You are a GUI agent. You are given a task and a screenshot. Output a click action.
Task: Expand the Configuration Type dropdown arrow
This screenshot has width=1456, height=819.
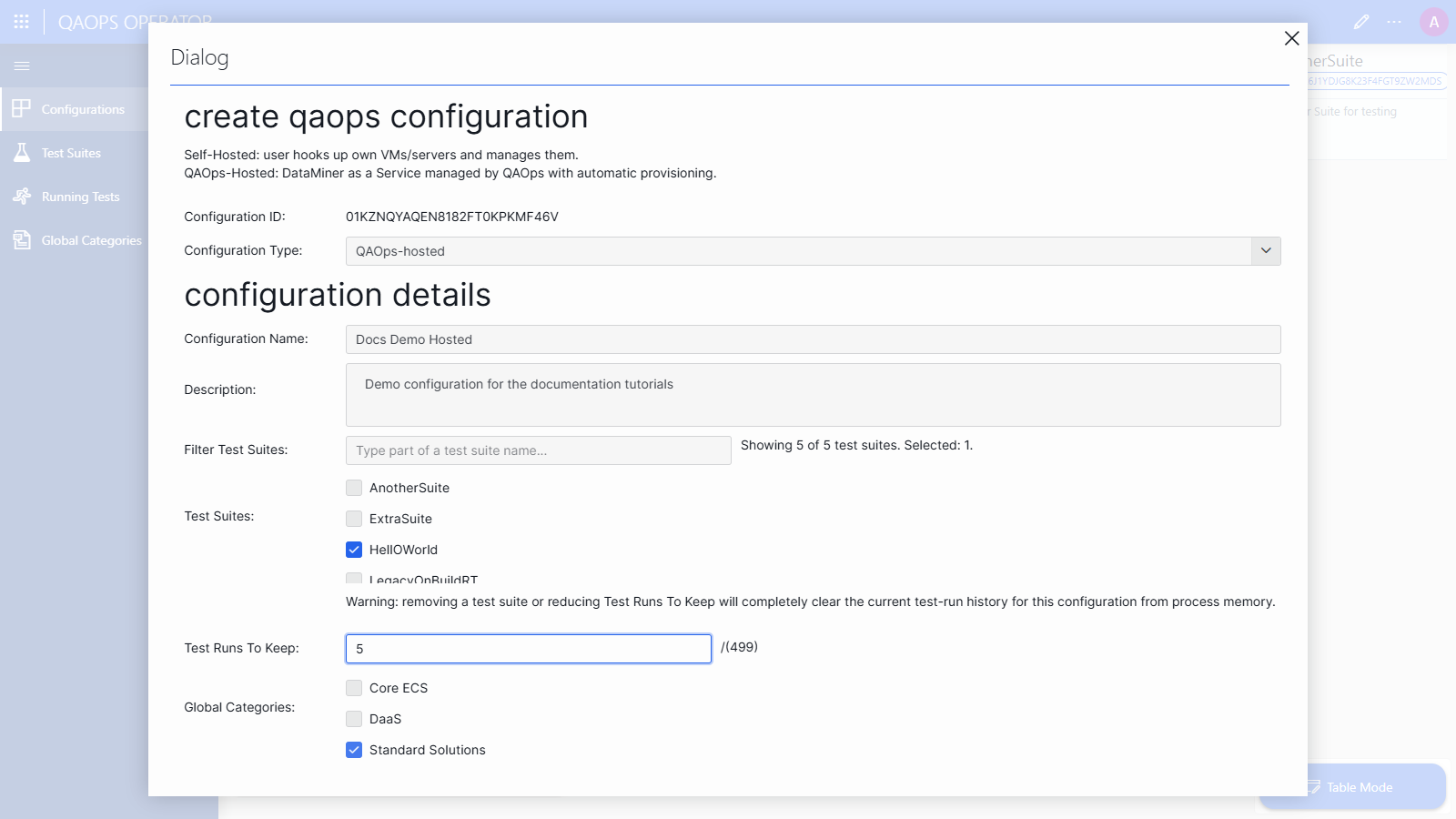(x=1266, y=251)
